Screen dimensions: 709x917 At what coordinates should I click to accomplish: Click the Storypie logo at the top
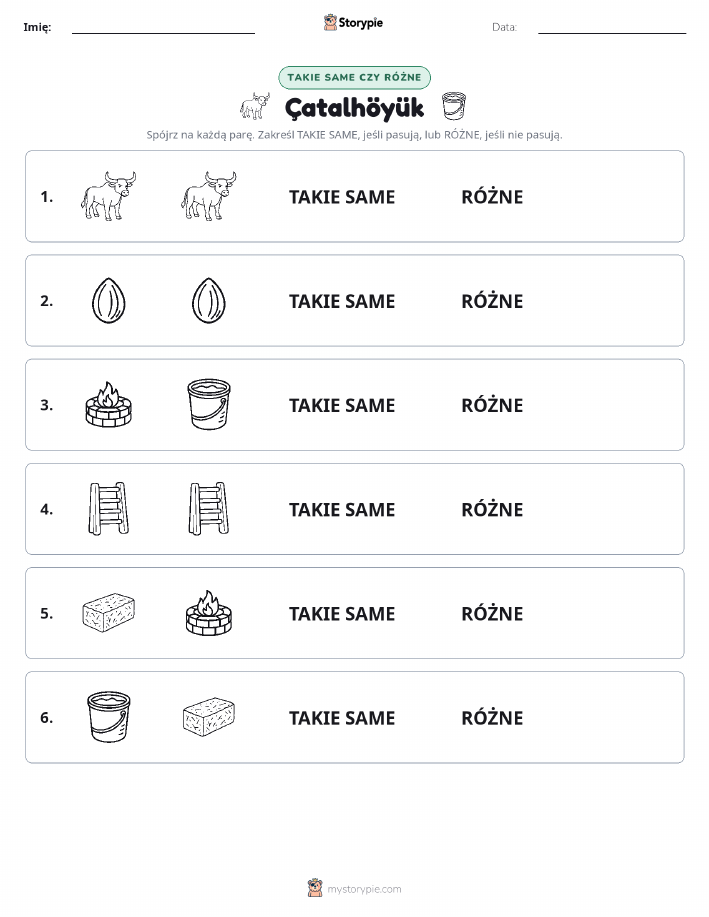pos(353,22)
